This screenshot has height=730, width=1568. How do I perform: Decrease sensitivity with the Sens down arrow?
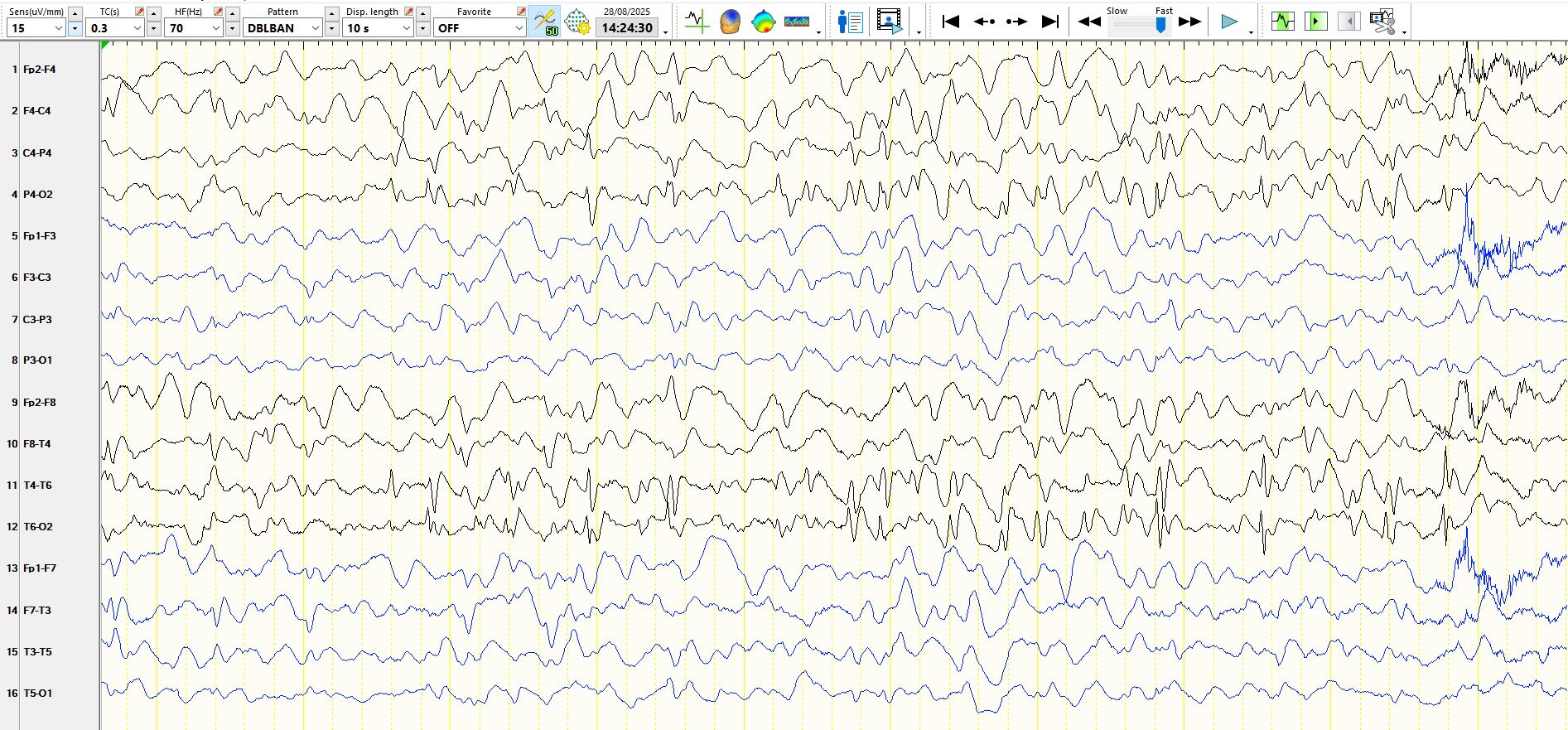pyautogui.click(x=75, y=29)
